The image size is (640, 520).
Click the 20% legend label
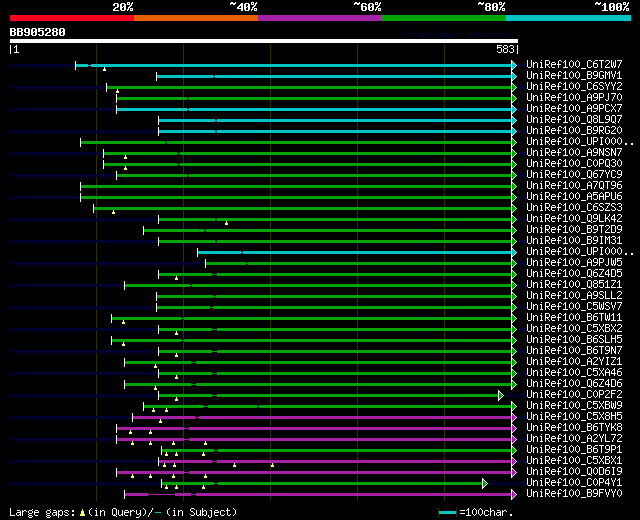123,7
